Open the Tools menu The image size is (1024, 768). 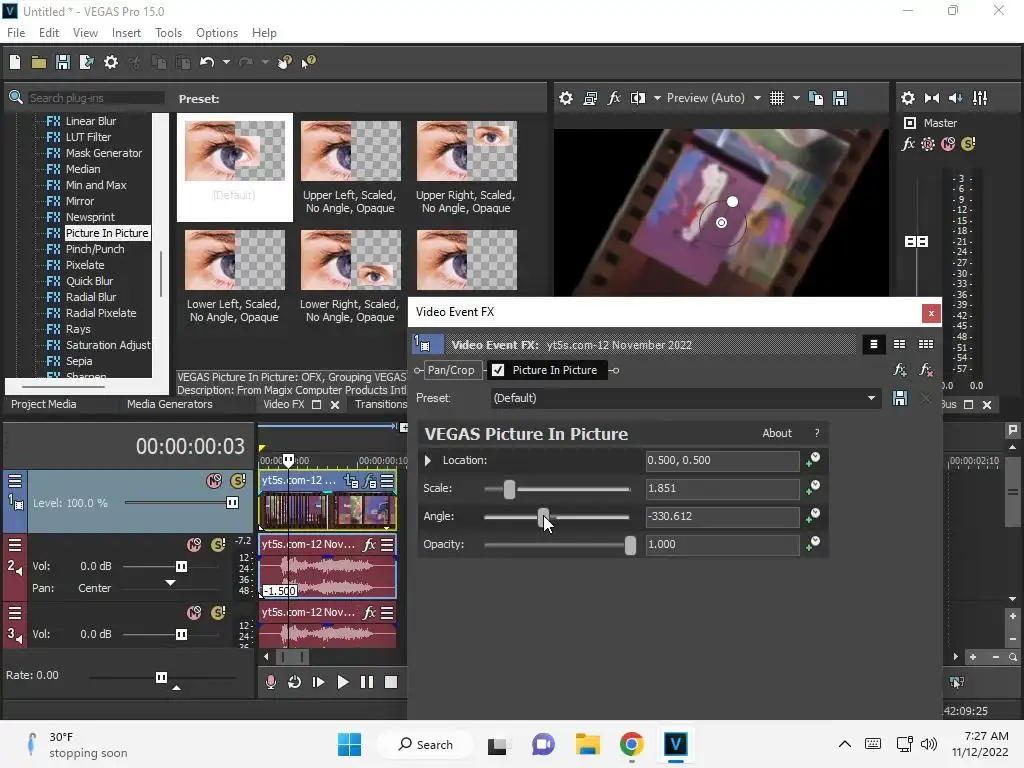pos(168,33)
